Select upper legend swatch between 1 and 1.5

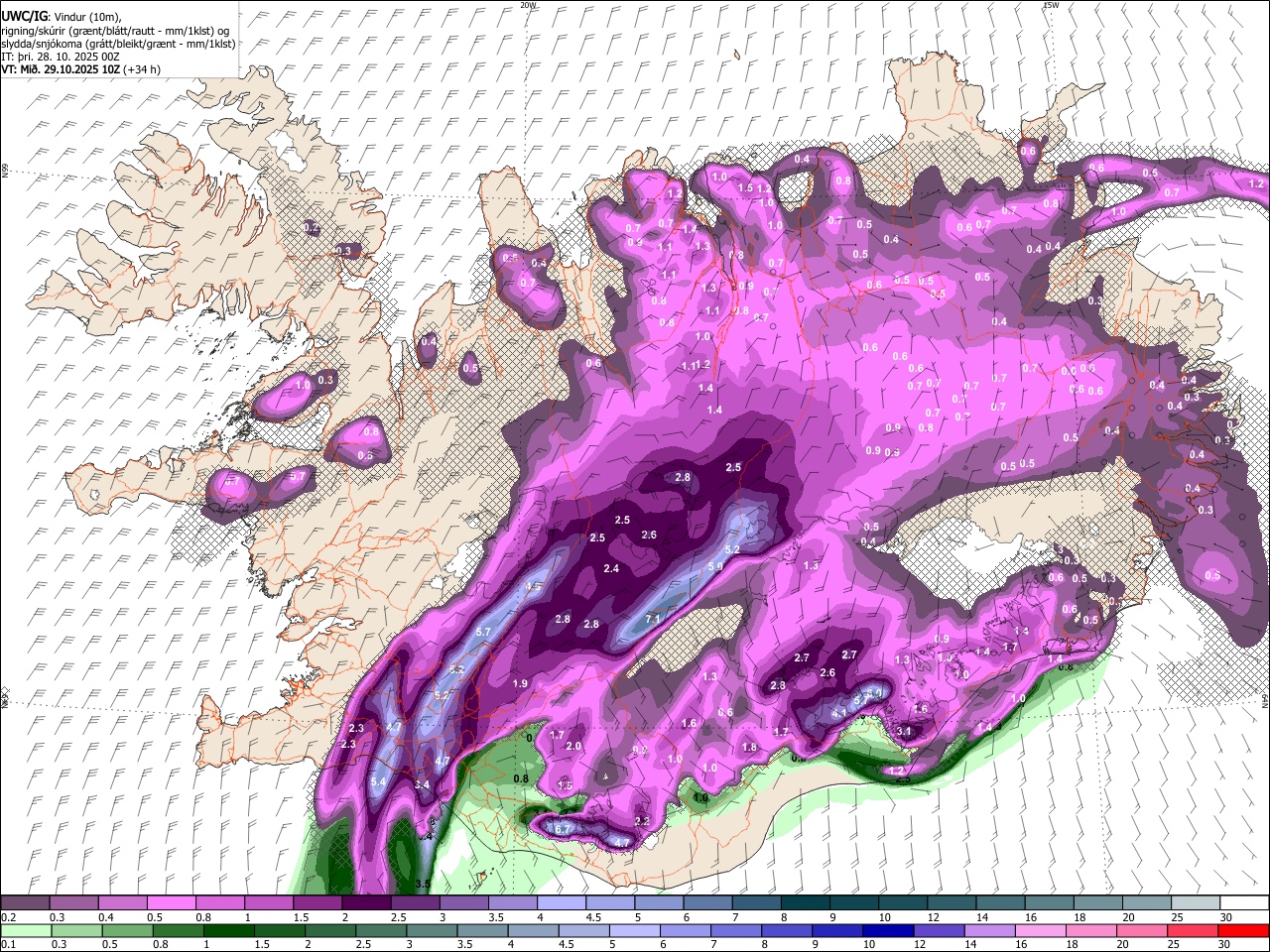[270, 903]
